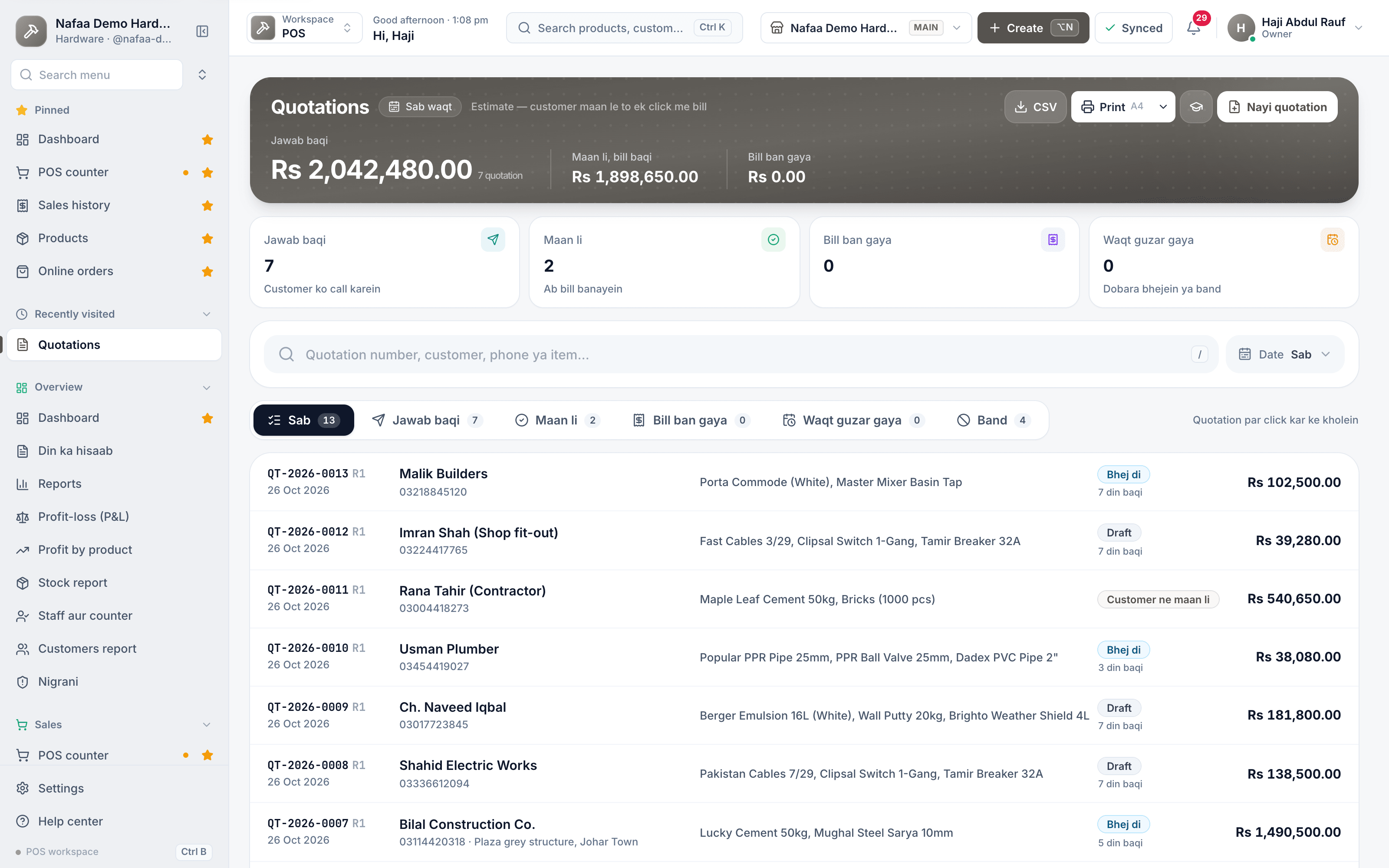Image resolution: width=1389 pixels, height=868 pixels.
Task: Click Nayi quotation button
Action: 1277,107
